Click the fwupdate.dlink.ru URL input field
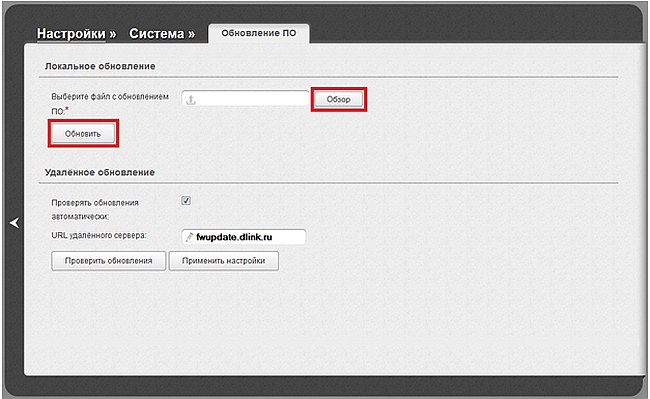650x399 pixels. pyautogui.click(x=244, y=237)
